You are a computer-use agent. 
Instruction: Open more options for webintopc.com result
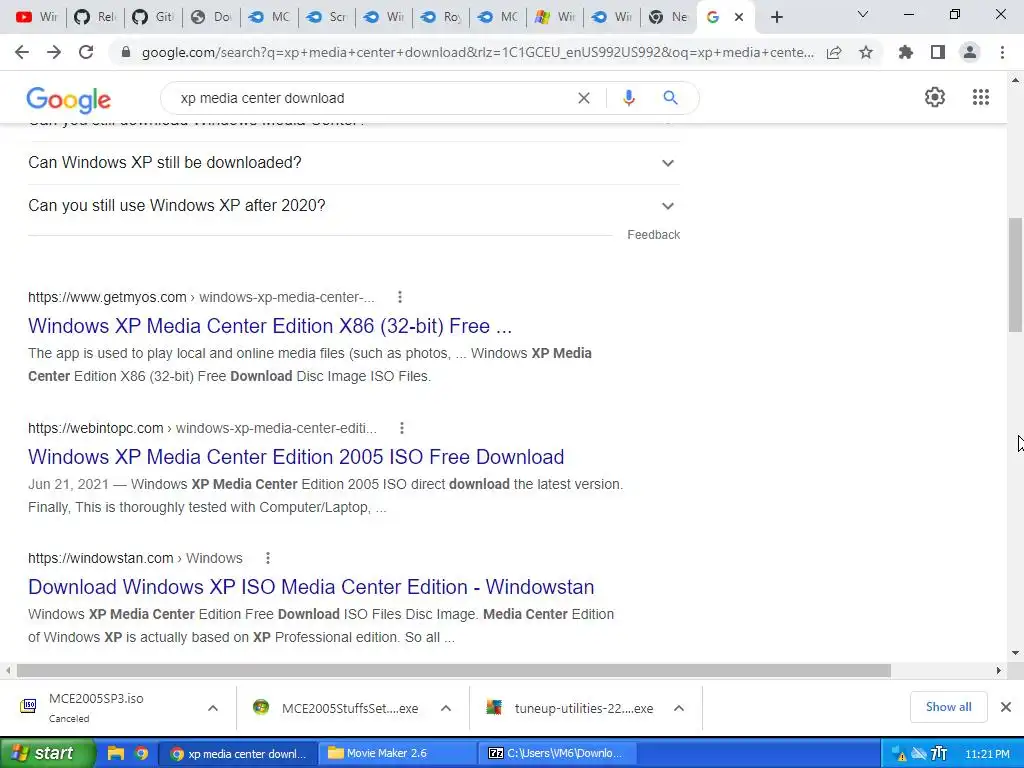click(x=402, y=428)
